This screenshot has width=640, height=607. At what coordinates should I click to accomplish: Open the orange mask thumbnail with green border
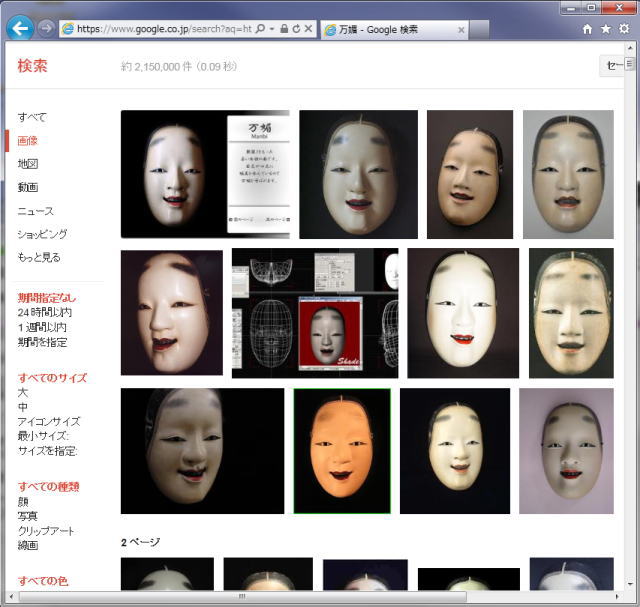tap(342, 451)
